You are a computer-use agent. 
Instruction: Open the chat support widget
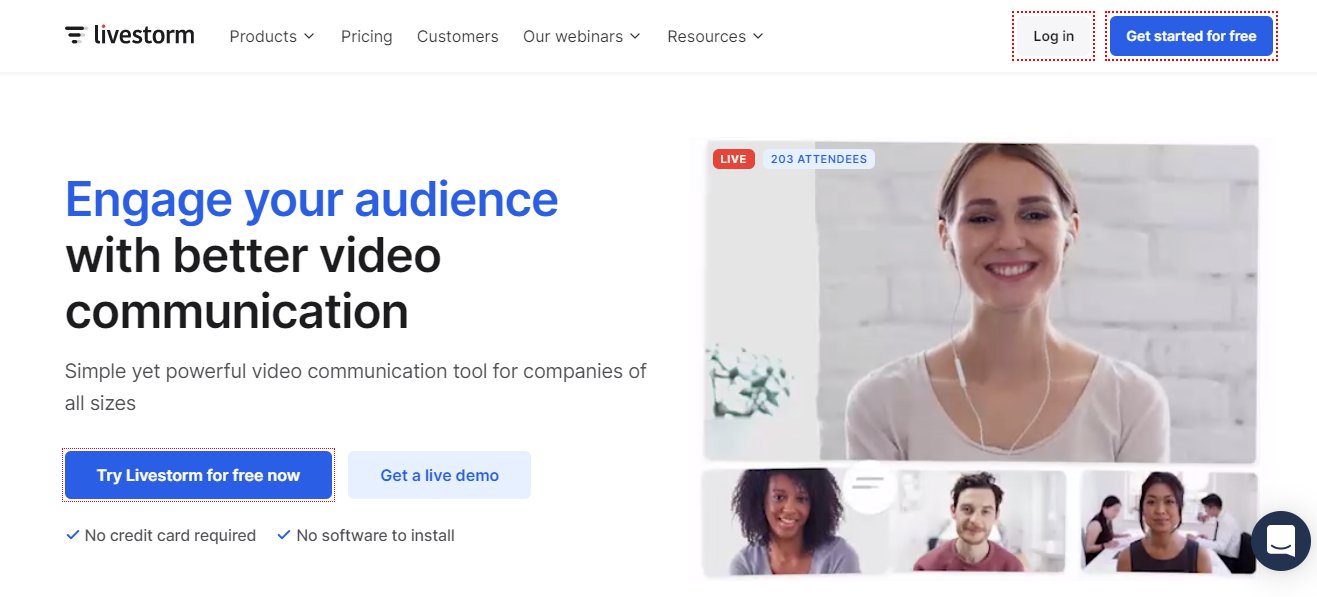[x=1281, y=541]
